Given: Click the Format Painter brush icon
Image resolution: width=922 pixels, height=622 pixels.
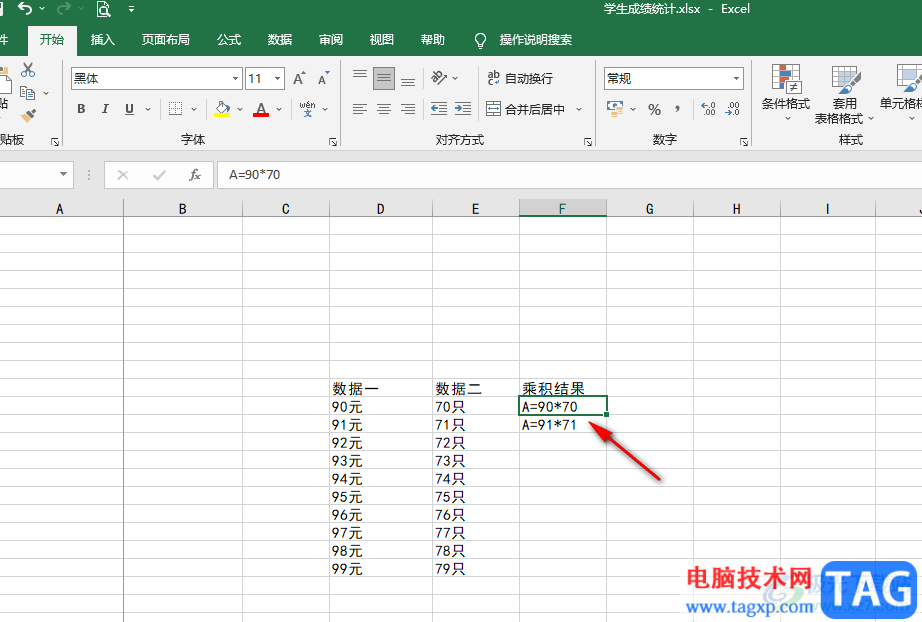Looking at the screenshot, I should pos(28,115).
